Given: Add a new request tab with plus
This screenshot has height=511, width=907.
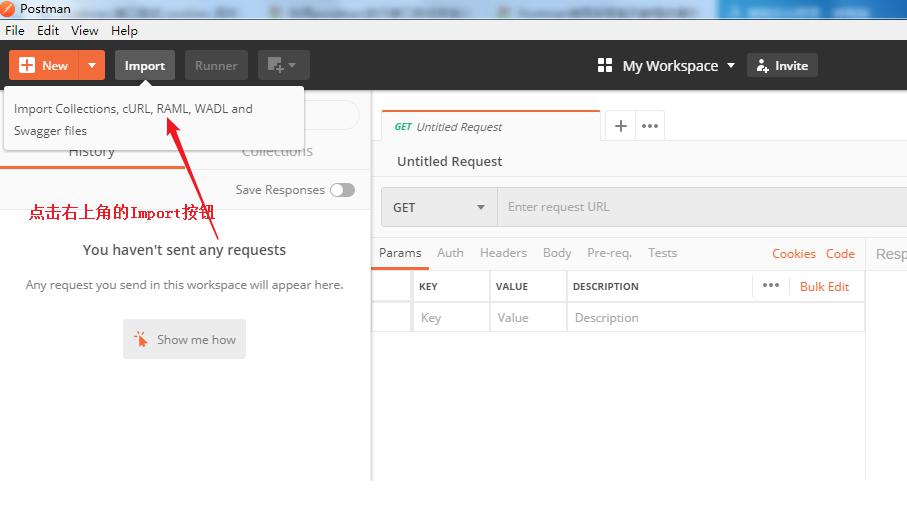Looking at the screenshot, I should (x=621, y=126).
